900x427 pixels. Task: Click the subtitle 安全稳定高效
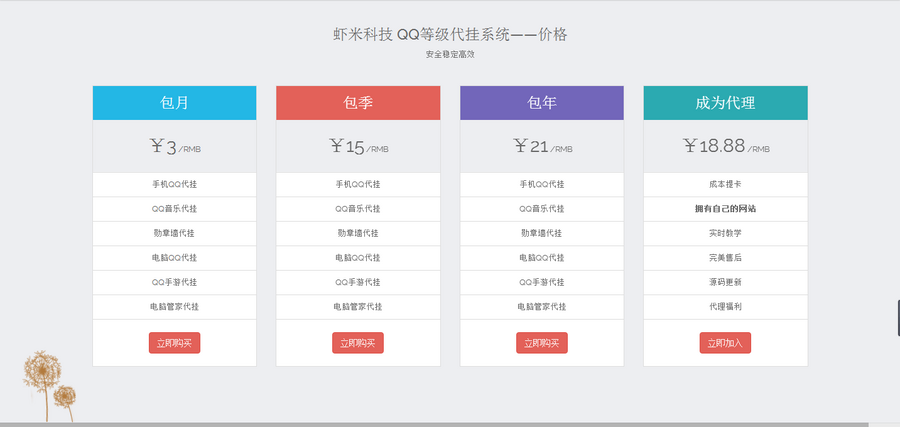point(450,55)
